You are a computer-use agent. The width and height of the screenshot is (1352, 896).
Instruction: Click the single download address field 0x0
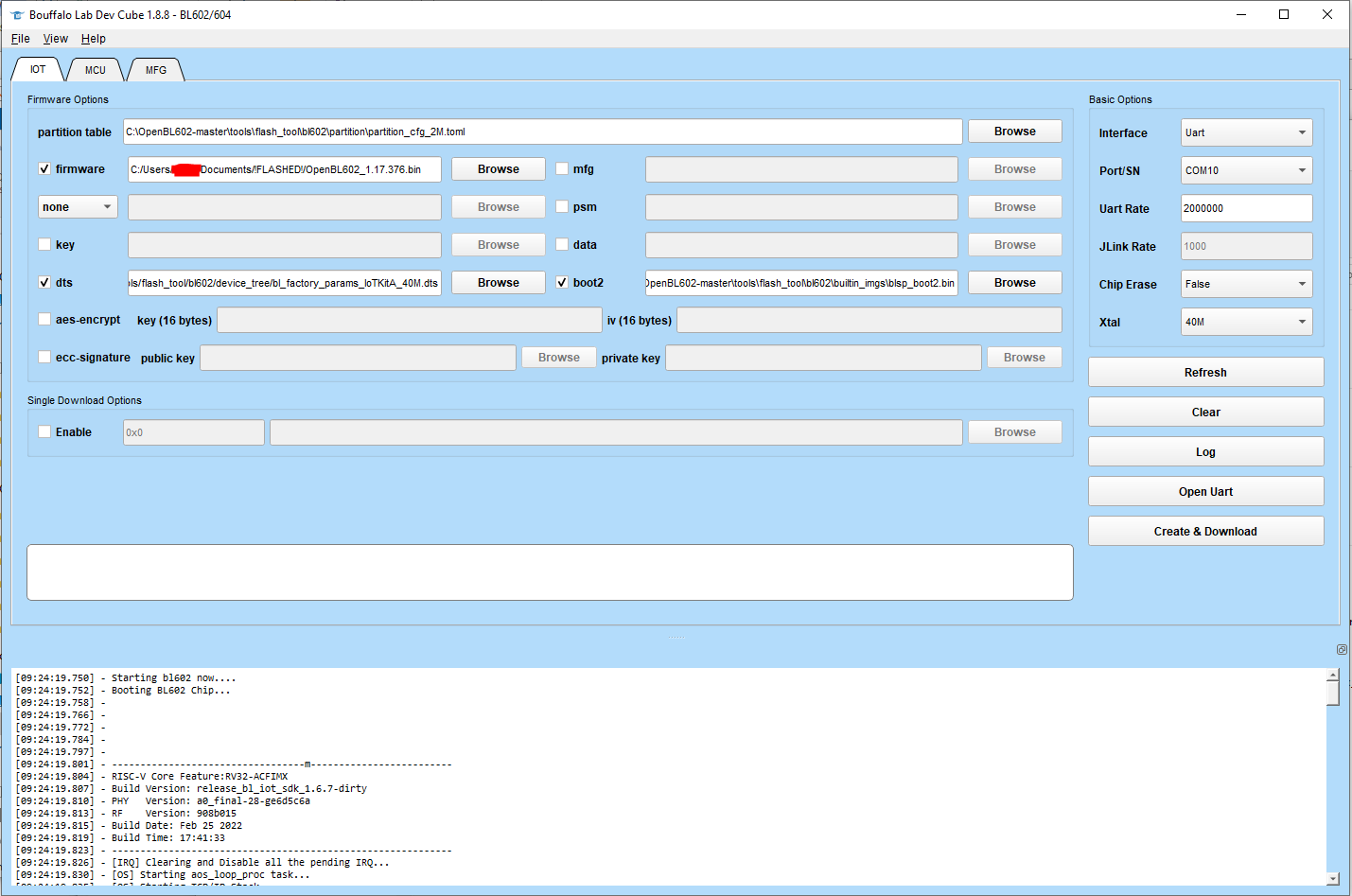[x=194, y=432]
